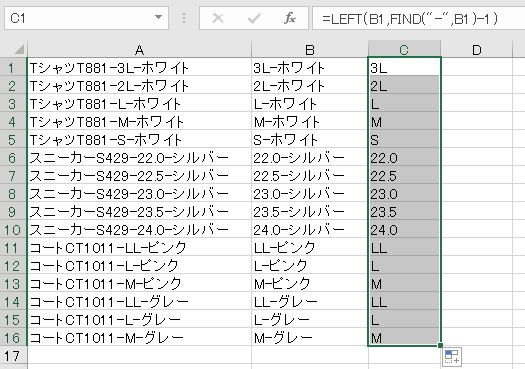
Task: Open the Auto Fill Options button
Action: click(x=452, y=357)
